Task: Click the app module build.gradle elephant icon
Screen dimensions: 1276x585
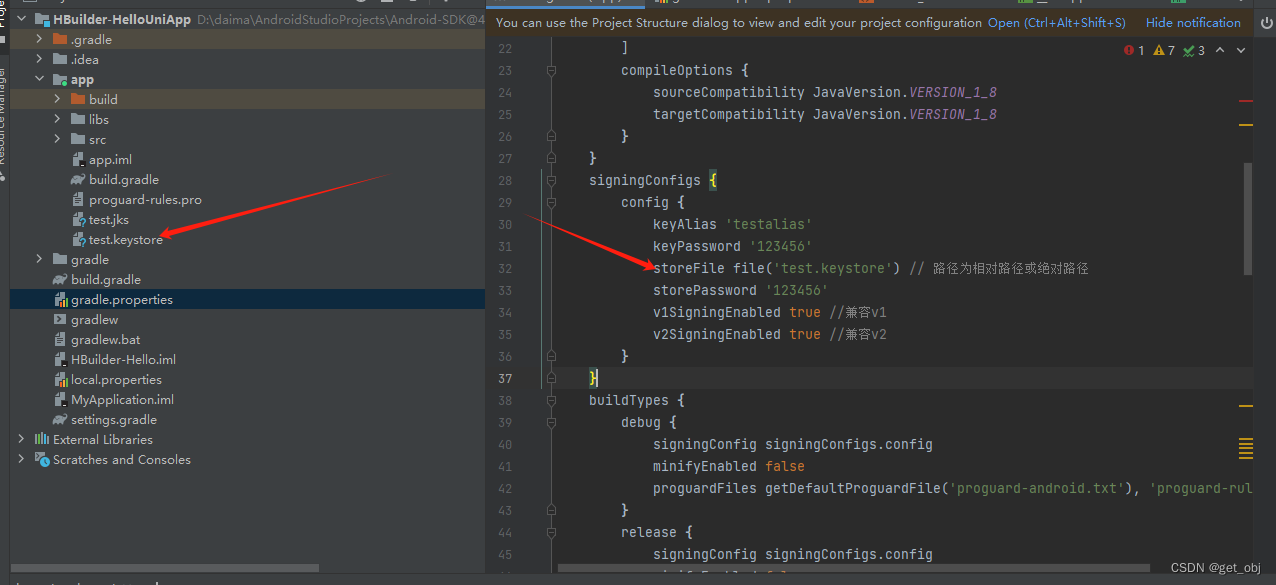Action: tap(78, 180)
